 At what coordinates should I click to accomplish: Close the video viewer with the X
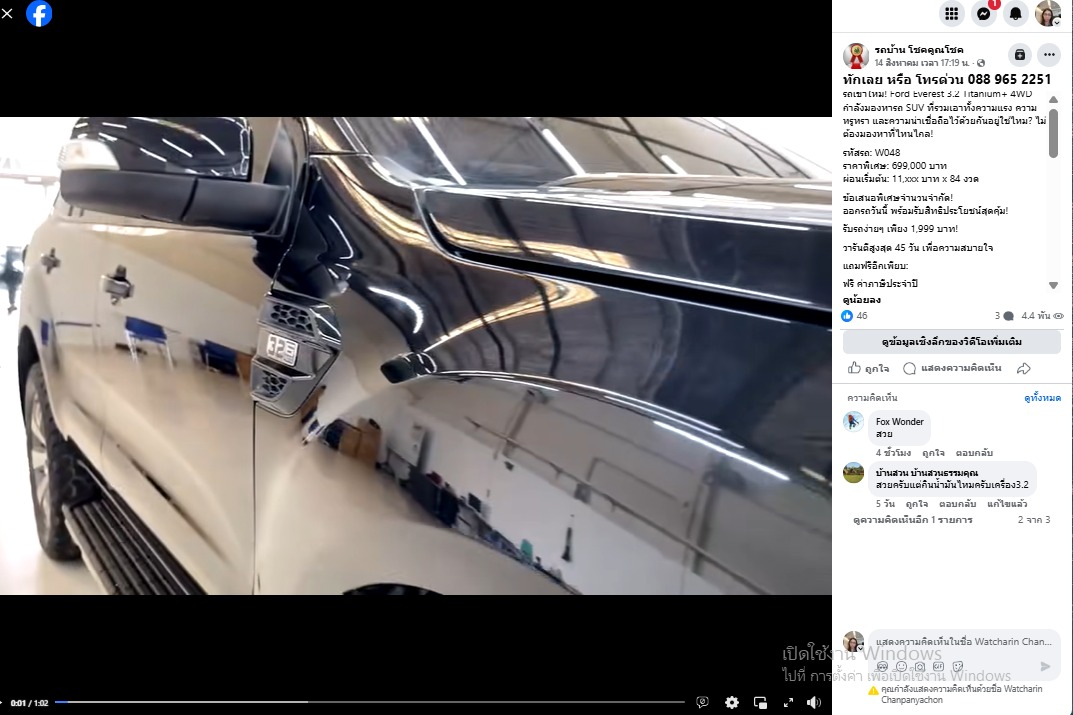tap(7, 14)
